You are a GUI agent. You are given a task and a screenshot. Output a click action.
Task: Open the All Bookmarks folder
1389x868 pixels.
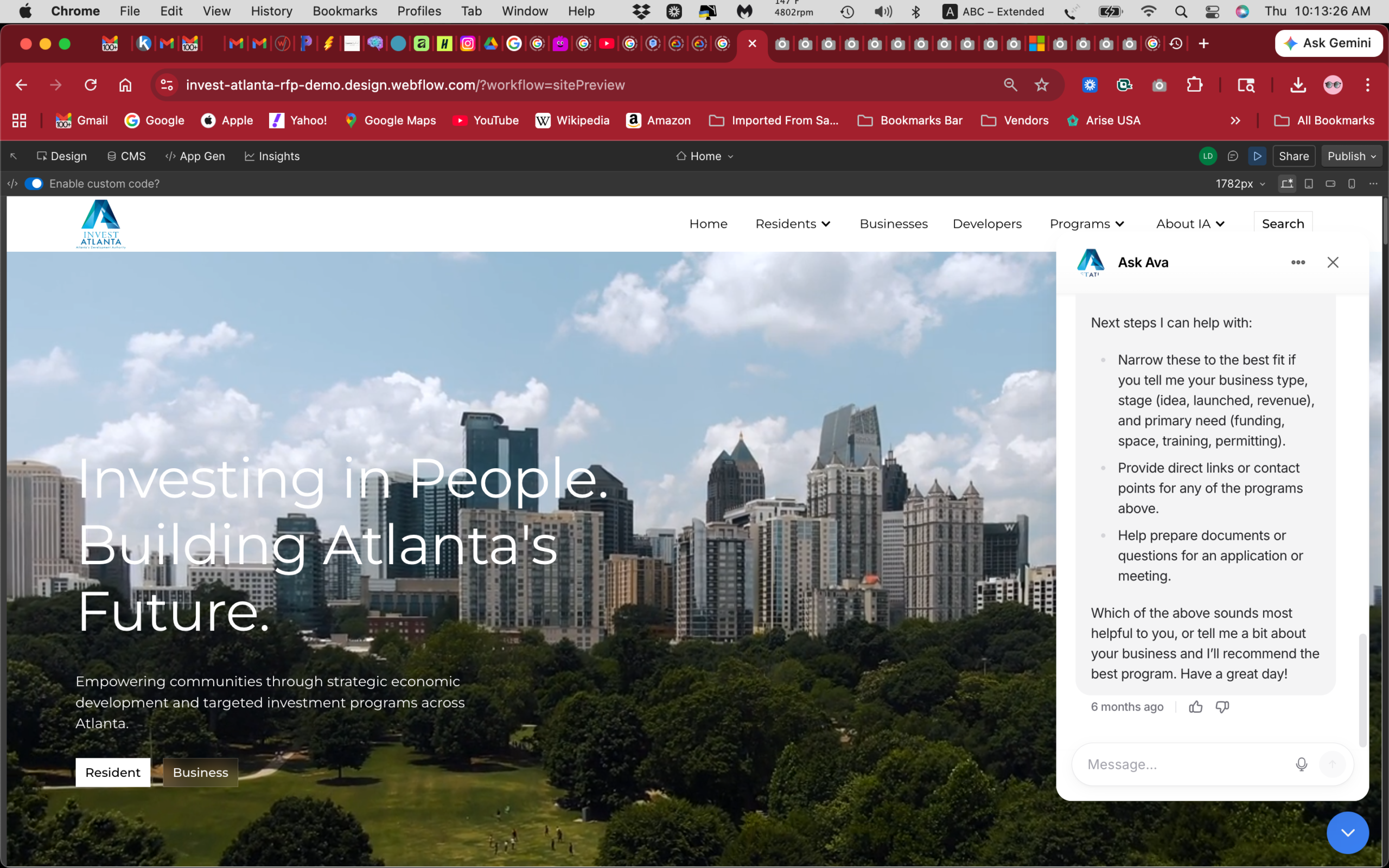1324,120
